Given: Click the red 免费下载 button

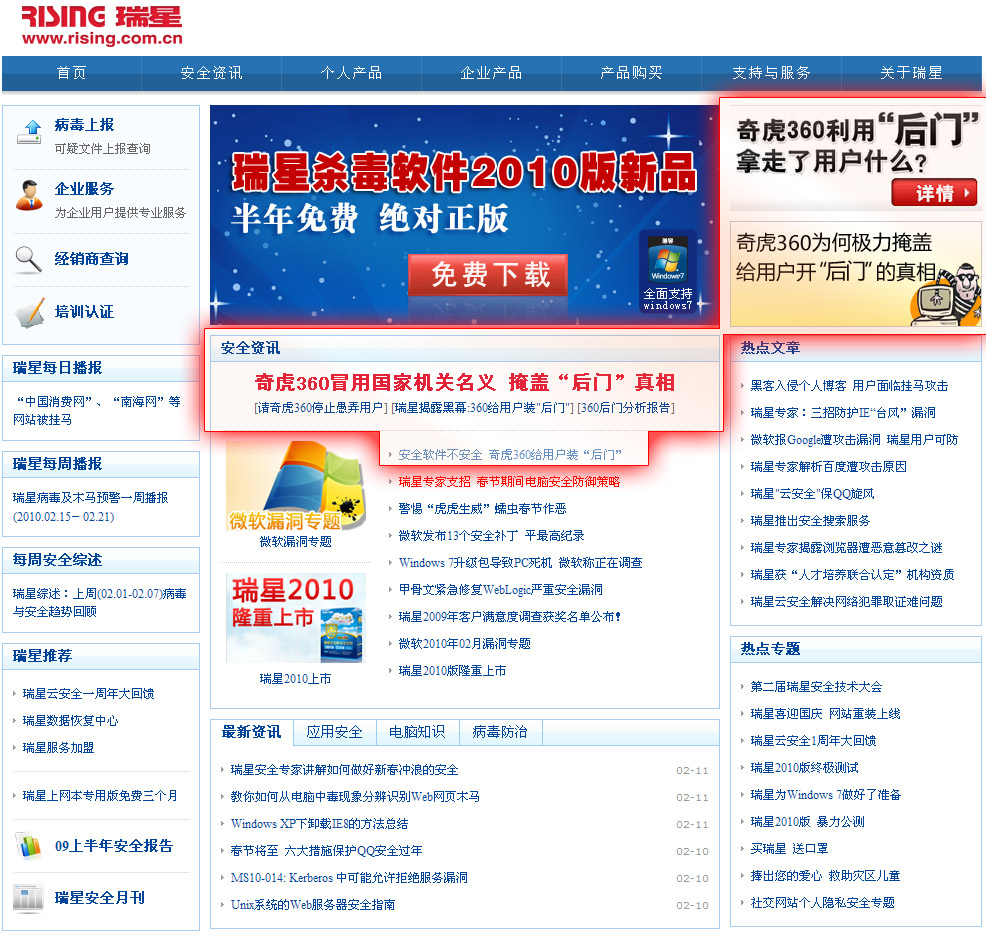Looking at the screenshot, I should tap(488, 274).
